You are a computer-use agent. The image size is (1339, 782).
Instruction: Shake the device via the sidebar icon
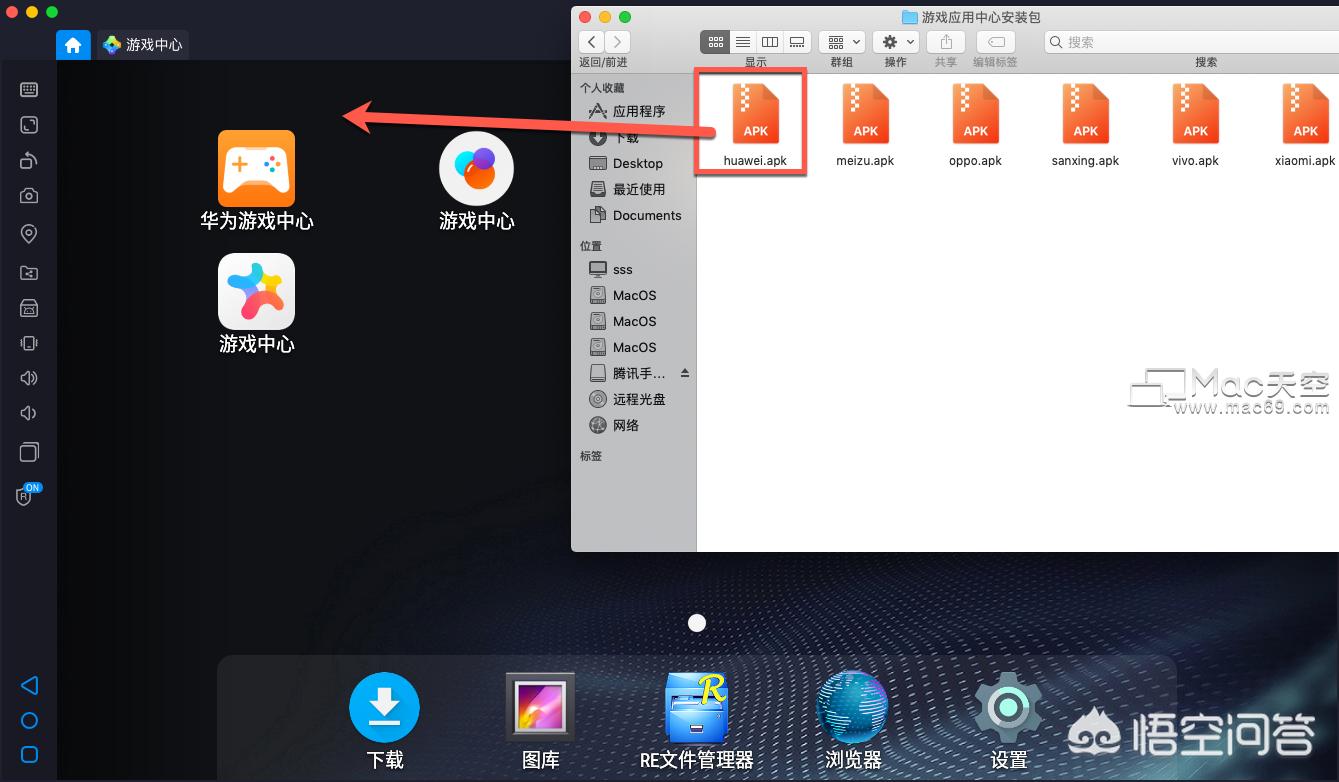[x=29, y=343]
